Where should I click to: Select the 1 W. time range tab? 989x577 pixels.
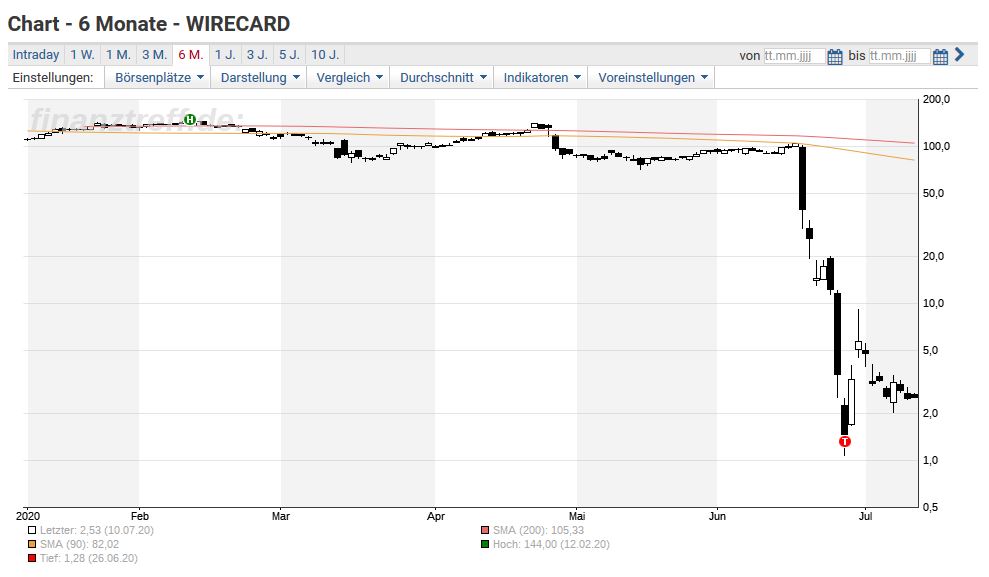(82, 55)
